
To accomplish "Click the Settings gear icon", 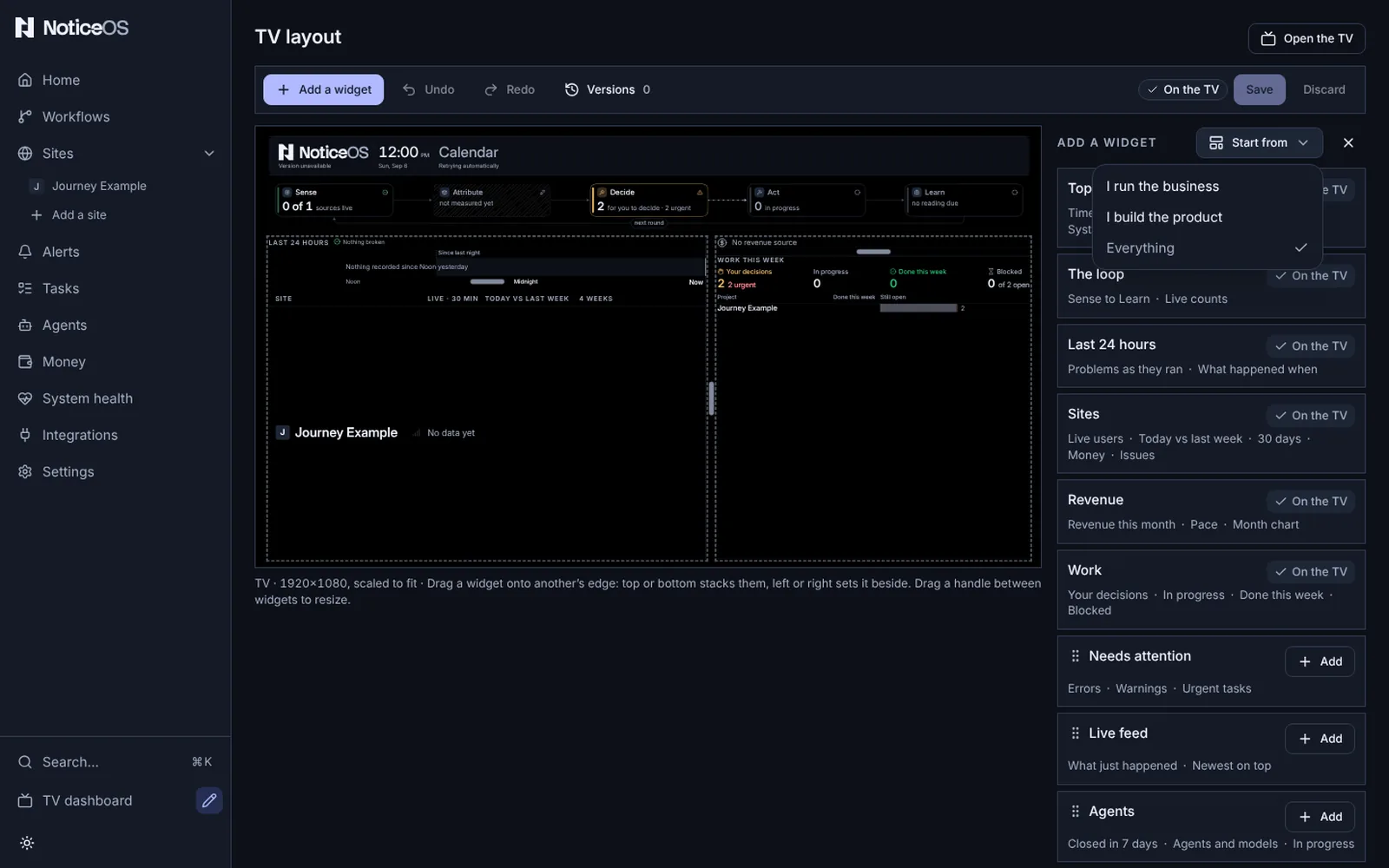I will (25, 471).
